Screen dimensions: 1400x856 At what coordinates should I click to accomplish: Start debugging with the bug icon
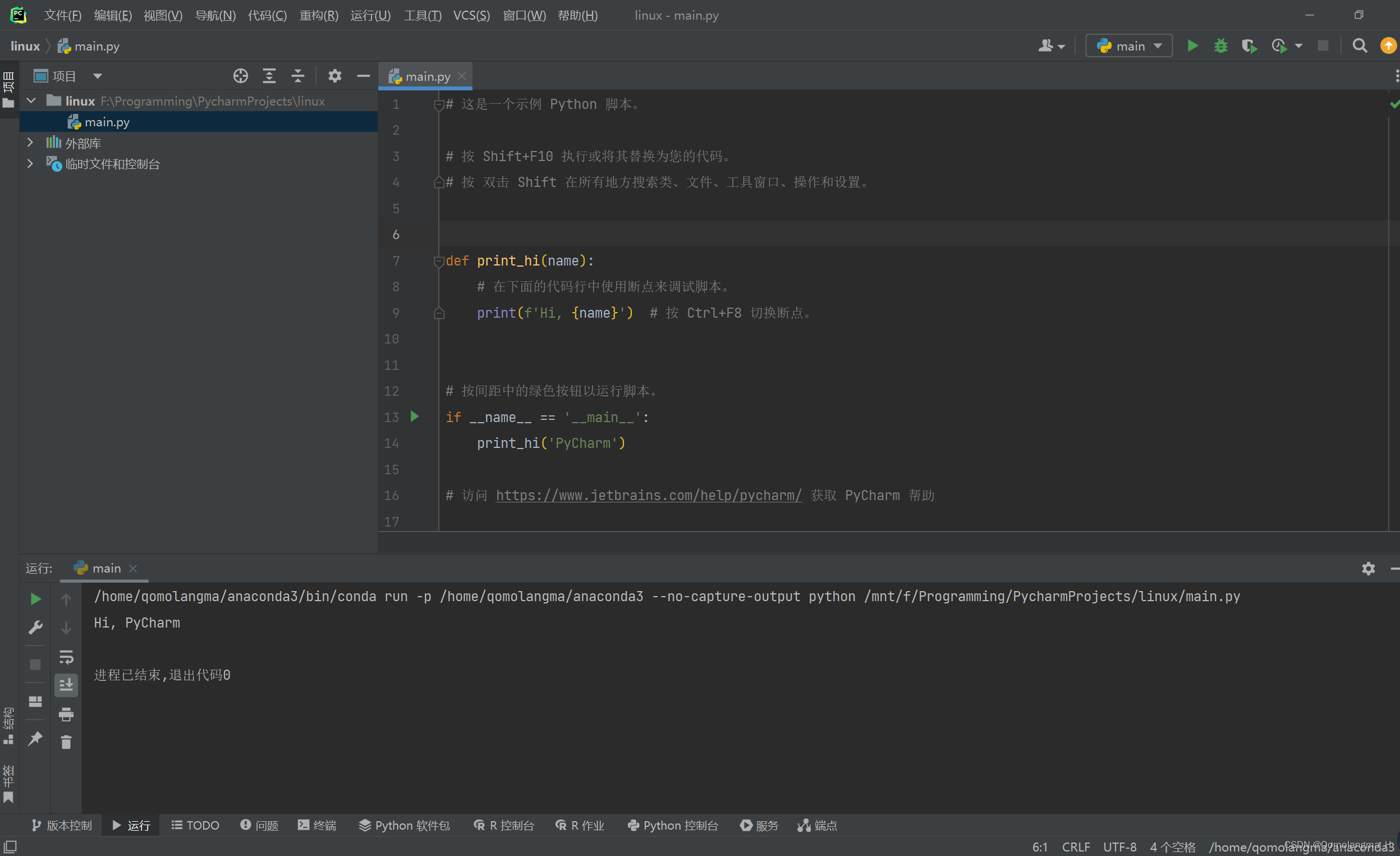[x=1220, y=45]
